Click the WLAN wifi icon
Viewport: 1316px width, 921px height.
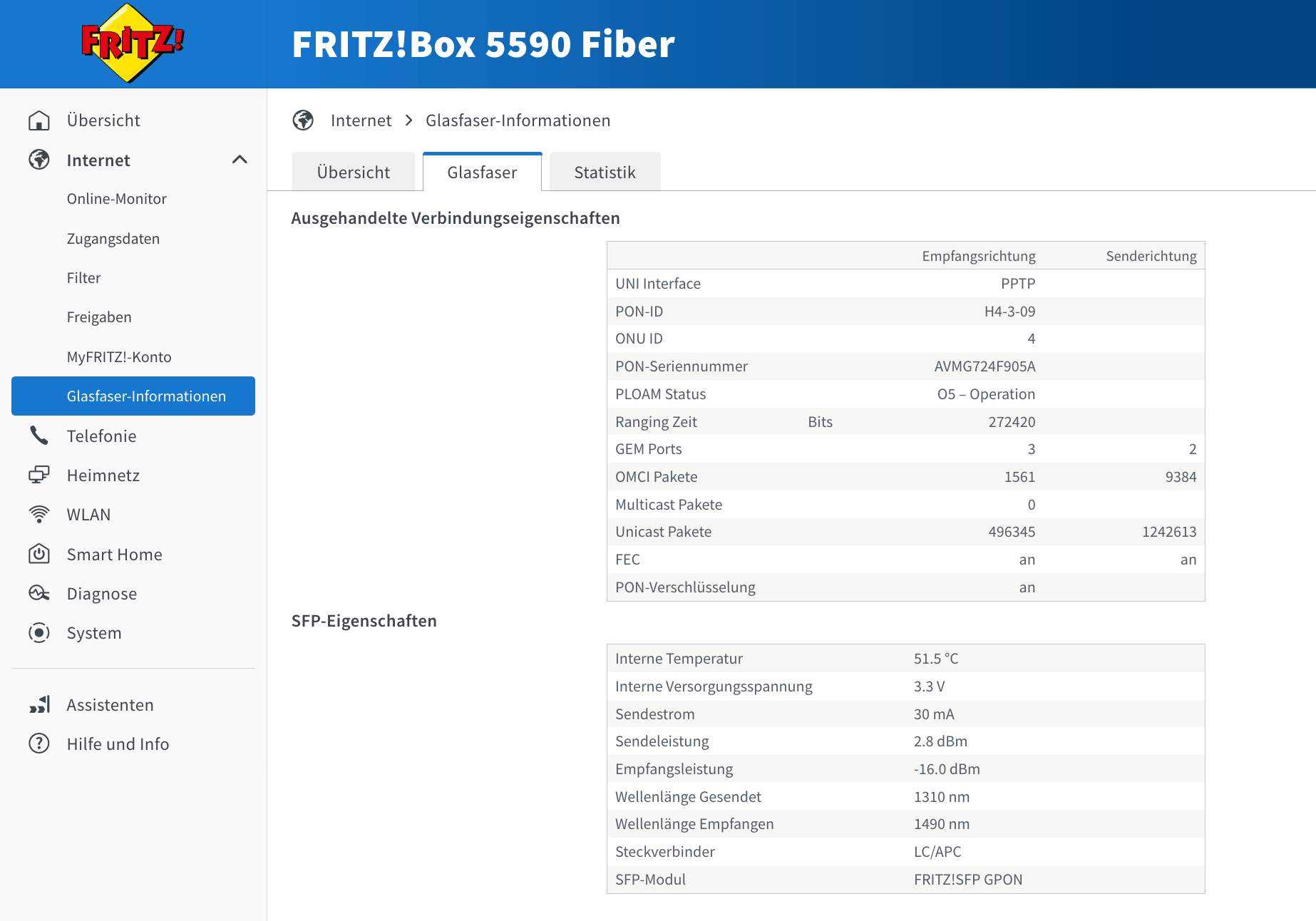pos(39,514)
